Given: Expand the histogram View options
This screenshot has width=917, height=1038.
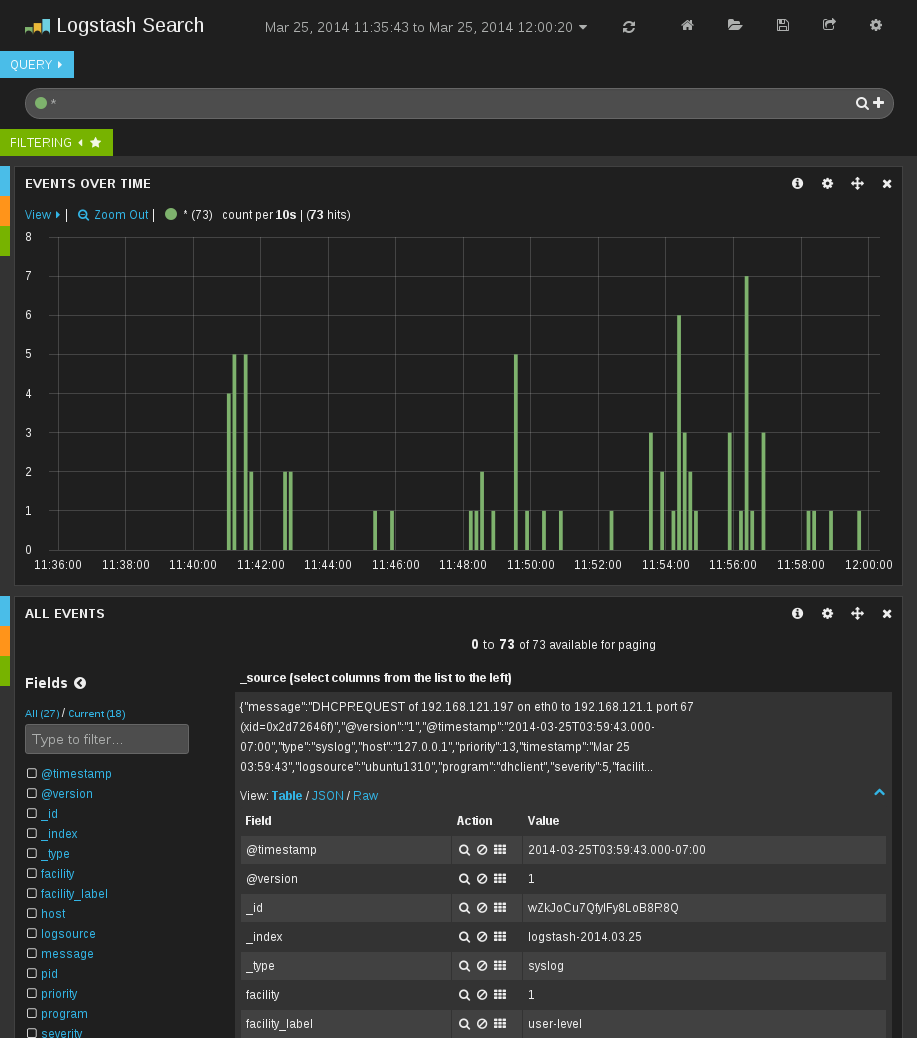Looking at the screenshot, I should click(x=42, y=214).
